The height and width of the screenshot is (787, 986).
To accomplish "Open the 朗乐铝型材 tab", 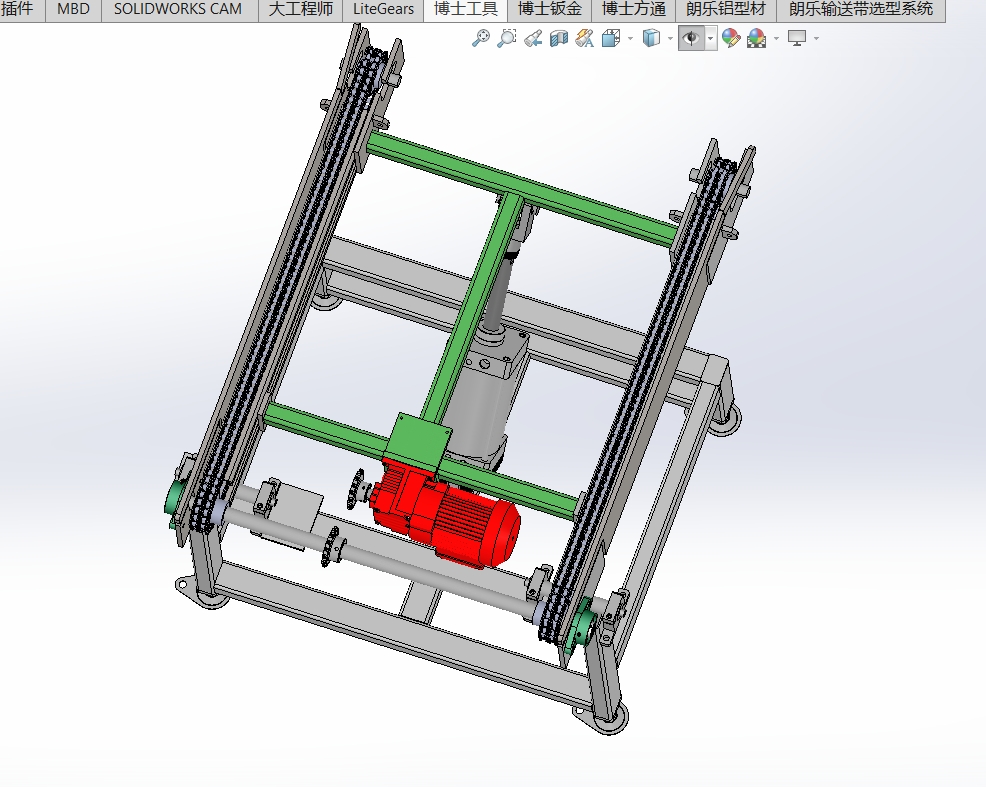I will (x=726, y=9).
